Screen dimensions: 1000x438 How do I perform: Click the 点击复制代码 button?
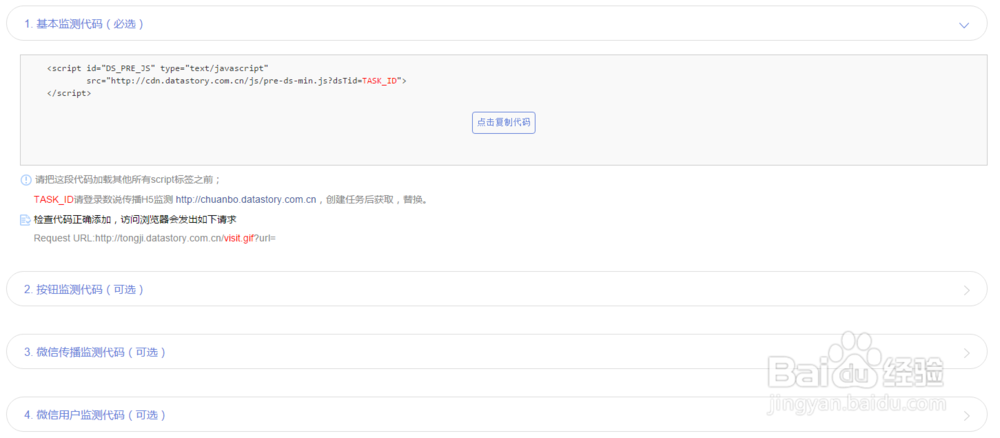[504, 122]
